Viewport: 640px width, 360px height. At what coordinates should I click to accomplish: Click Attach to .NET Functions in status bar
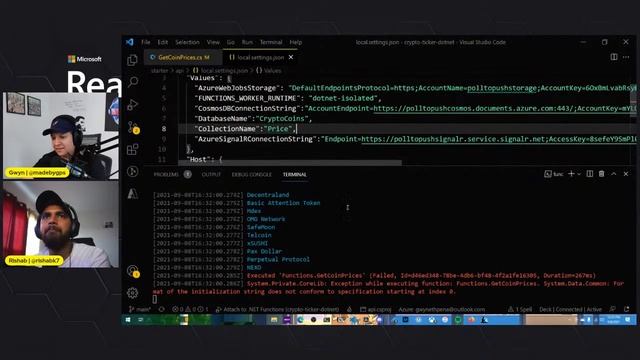point(277,309)
